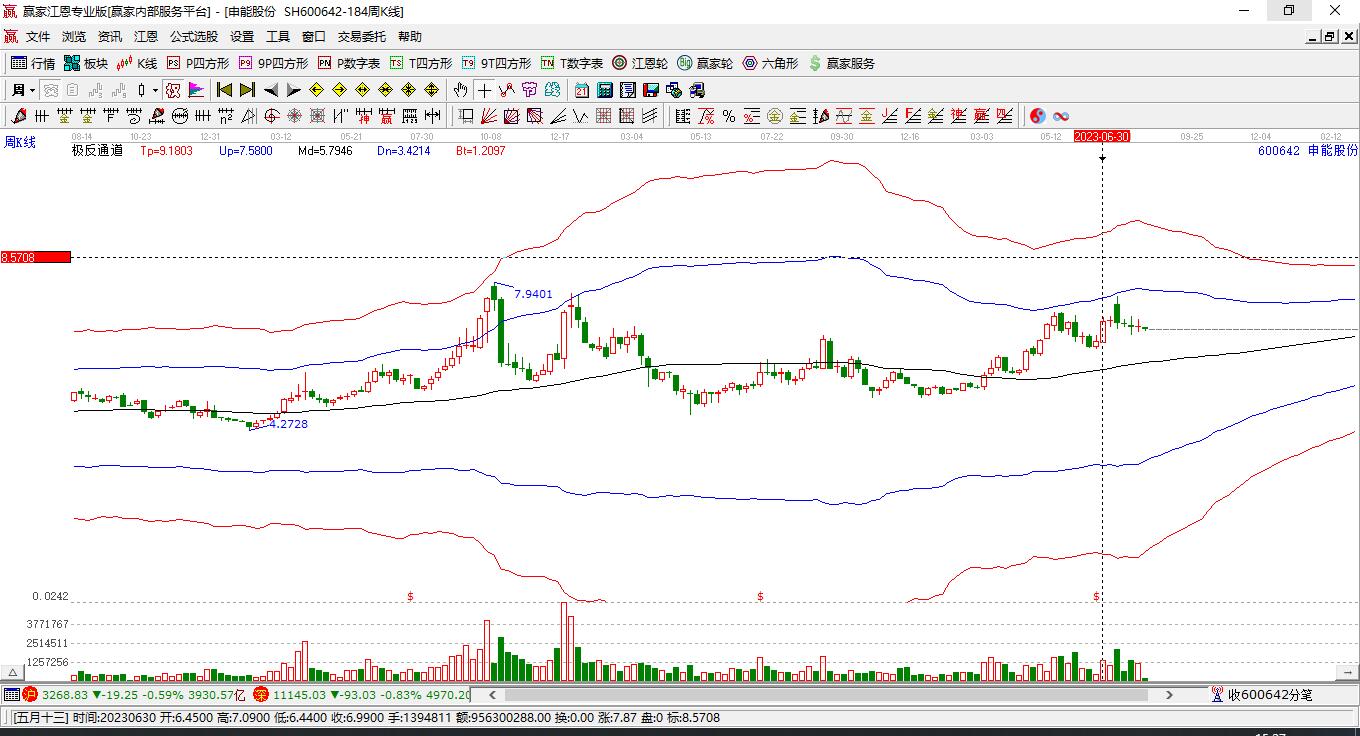Open the candlestick style dropdown arrow
Viewport: 1360px width, 736px height.
click(155, 90)
